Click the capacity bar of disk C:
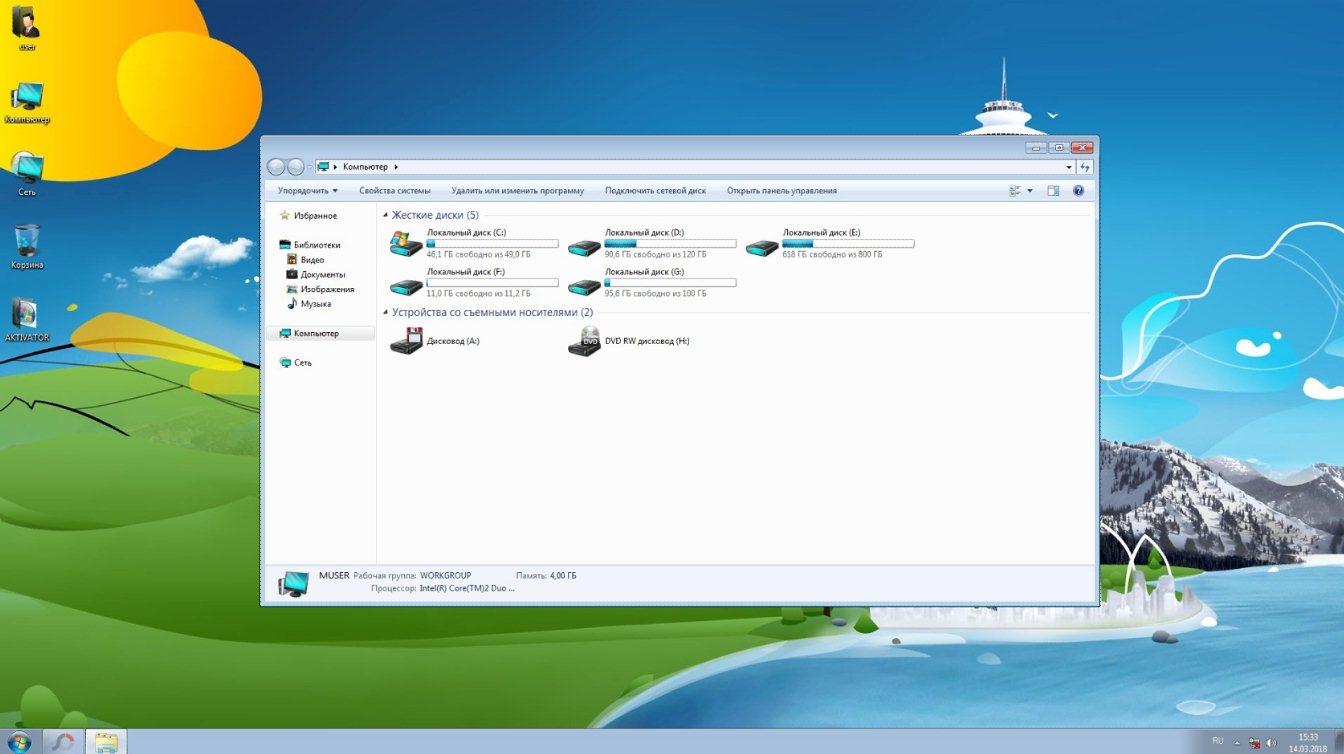This screenshot has height=754, width=1344. [492, 243]
